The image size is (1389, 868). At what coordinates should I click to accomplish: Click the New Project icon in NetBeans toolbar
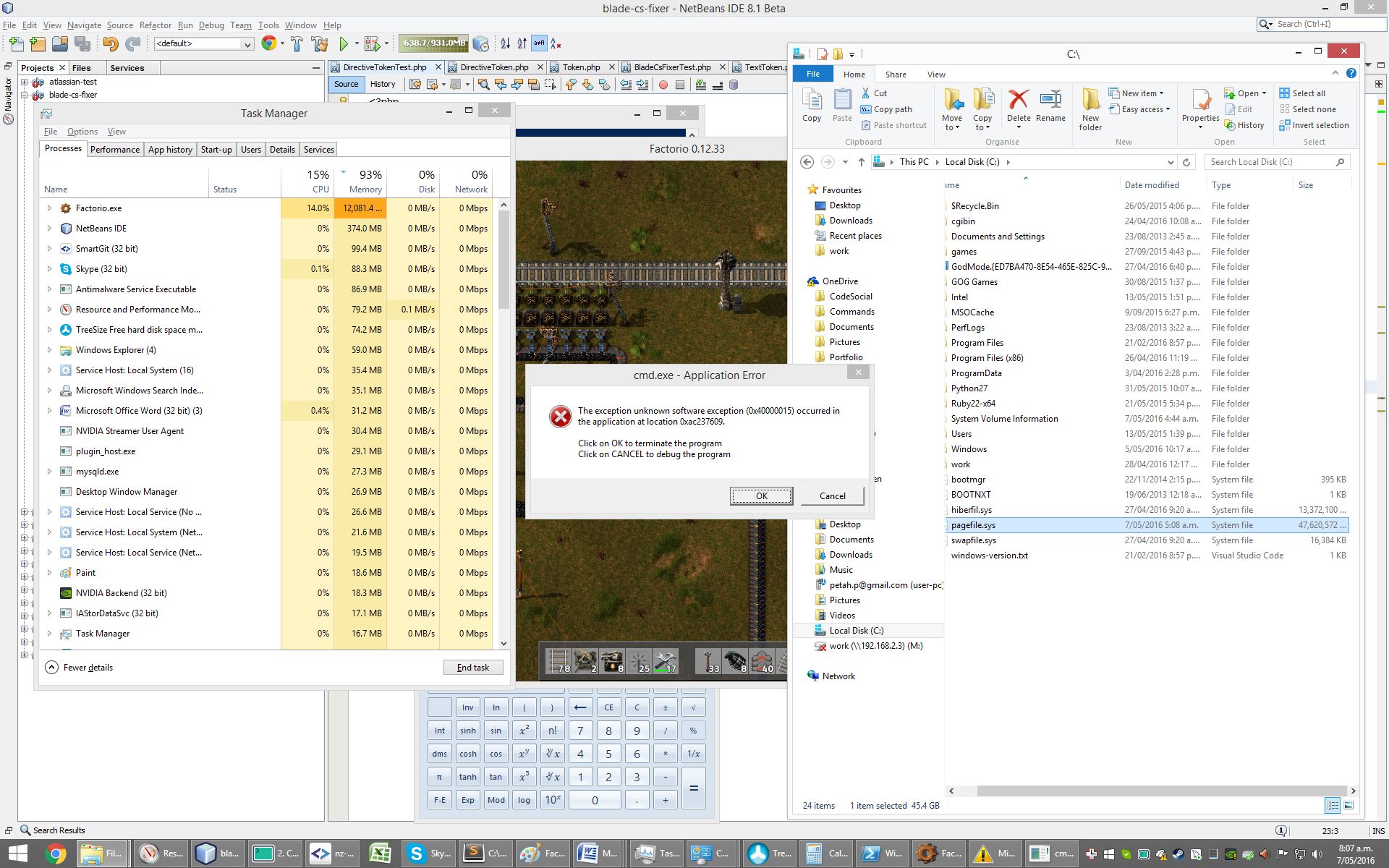click(x=38, y=44)
